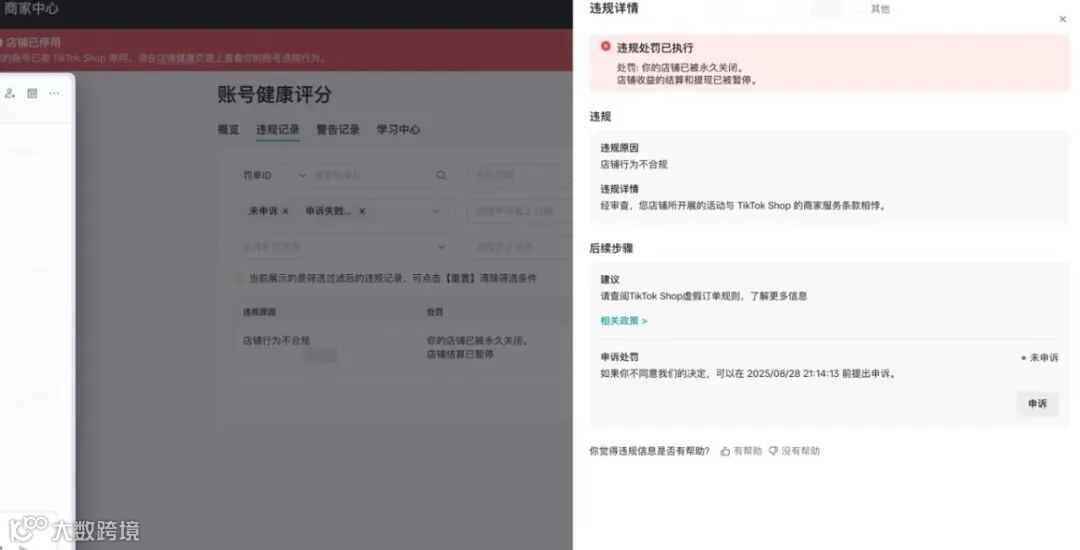This screenshot has height=550, width=1080.
Task: Switch to the 概览 tab
Action: click(228, 129)
